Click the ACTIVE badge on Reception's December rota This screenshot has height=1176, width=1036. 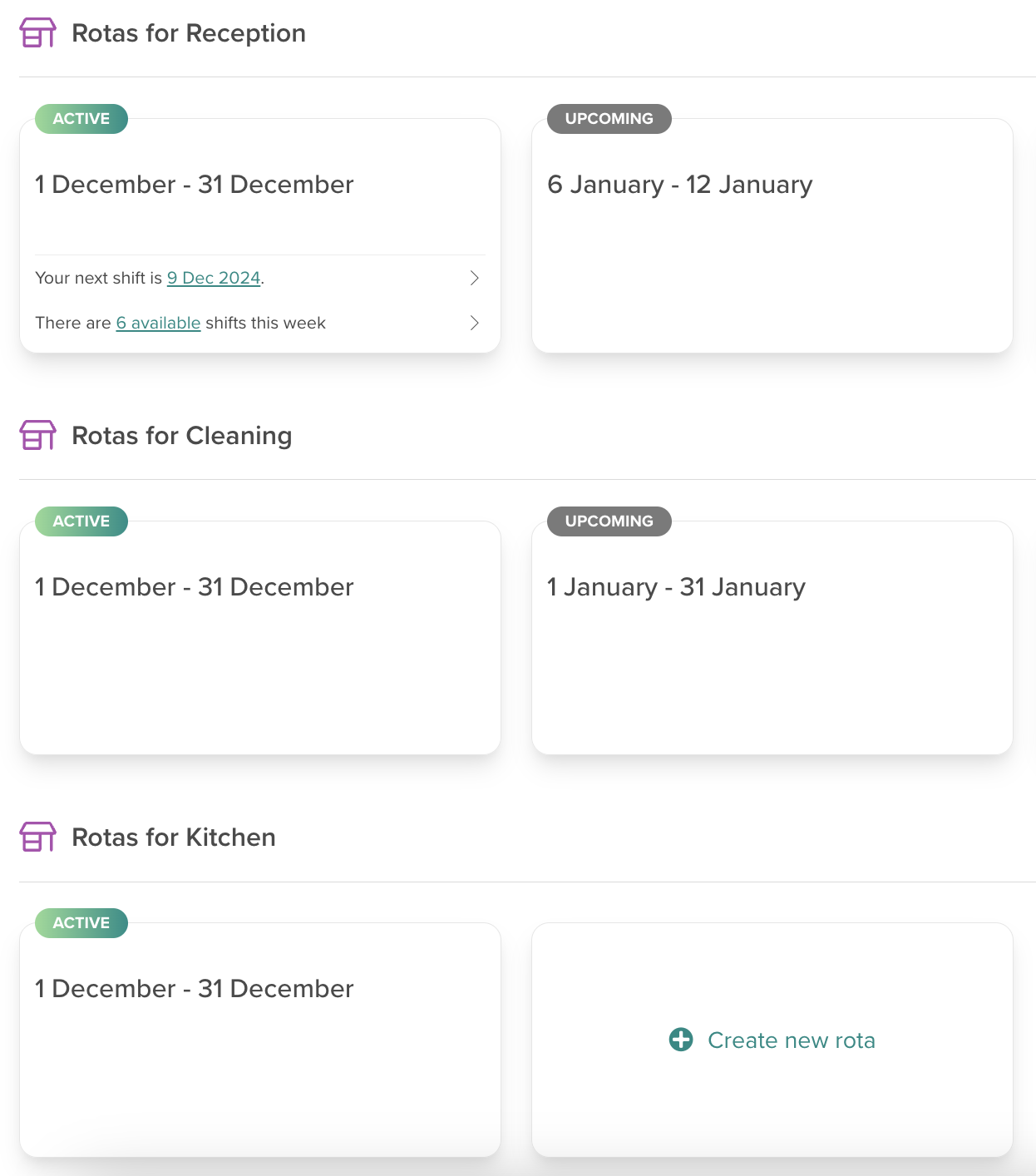click(x=81, y=118)
